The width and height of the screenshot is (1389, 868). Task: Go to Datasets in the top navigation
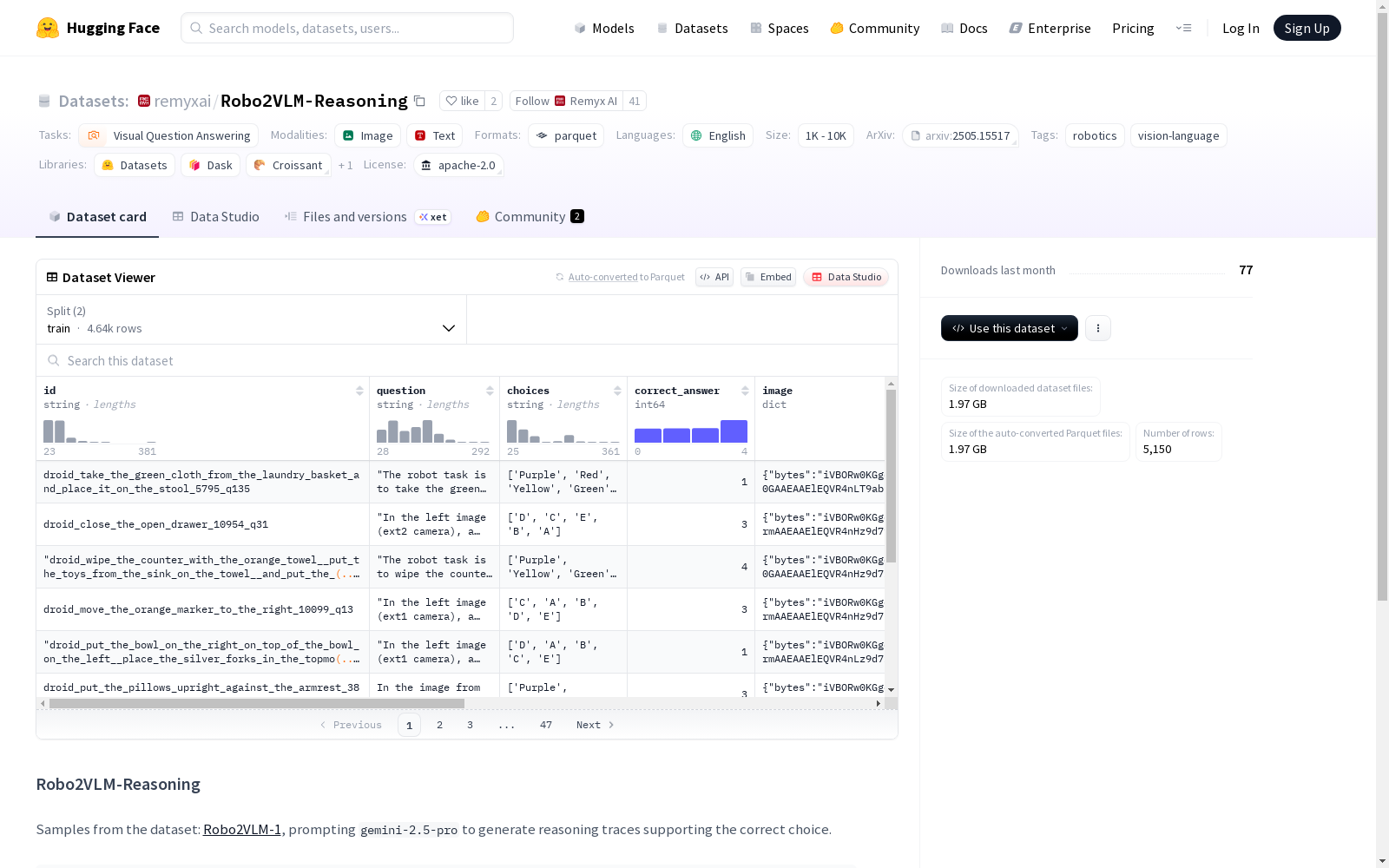click(x=692, y=28)
